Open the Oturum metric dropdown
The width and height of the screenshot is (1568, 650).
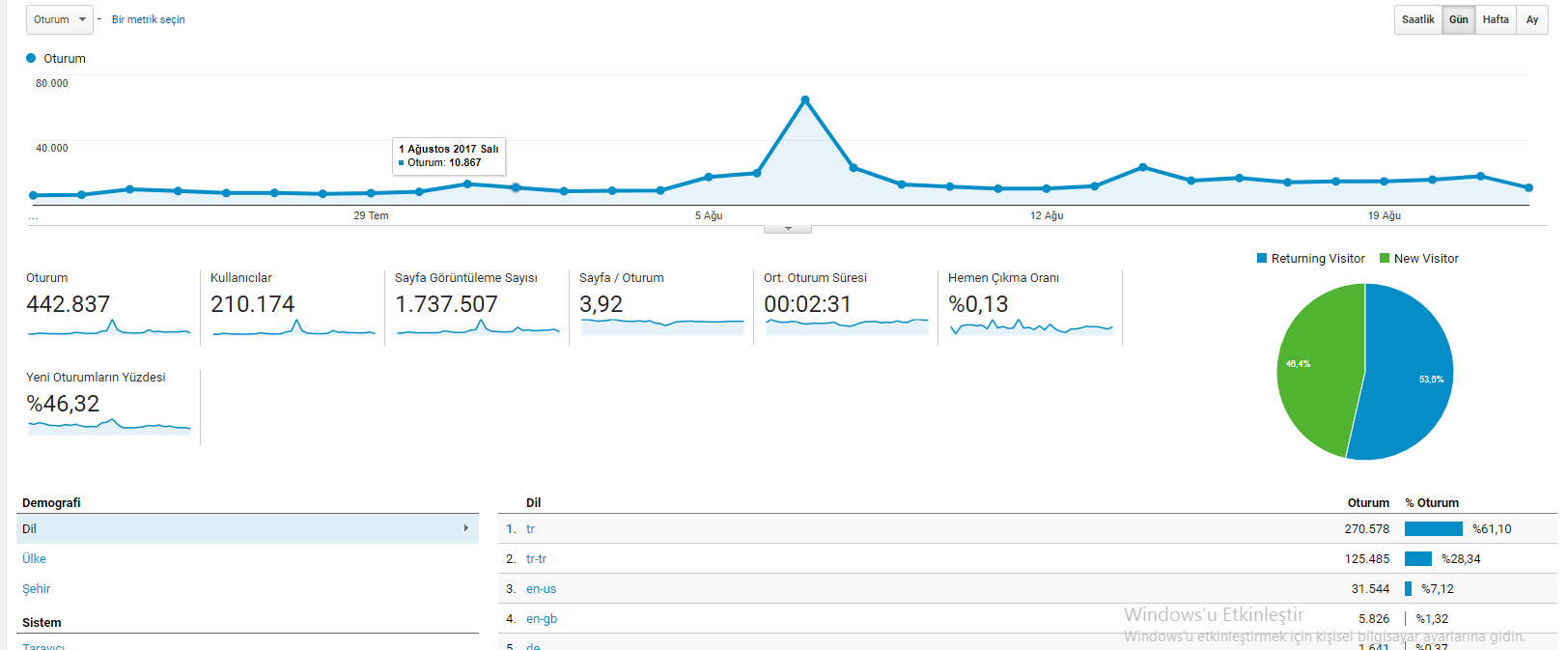59,19
